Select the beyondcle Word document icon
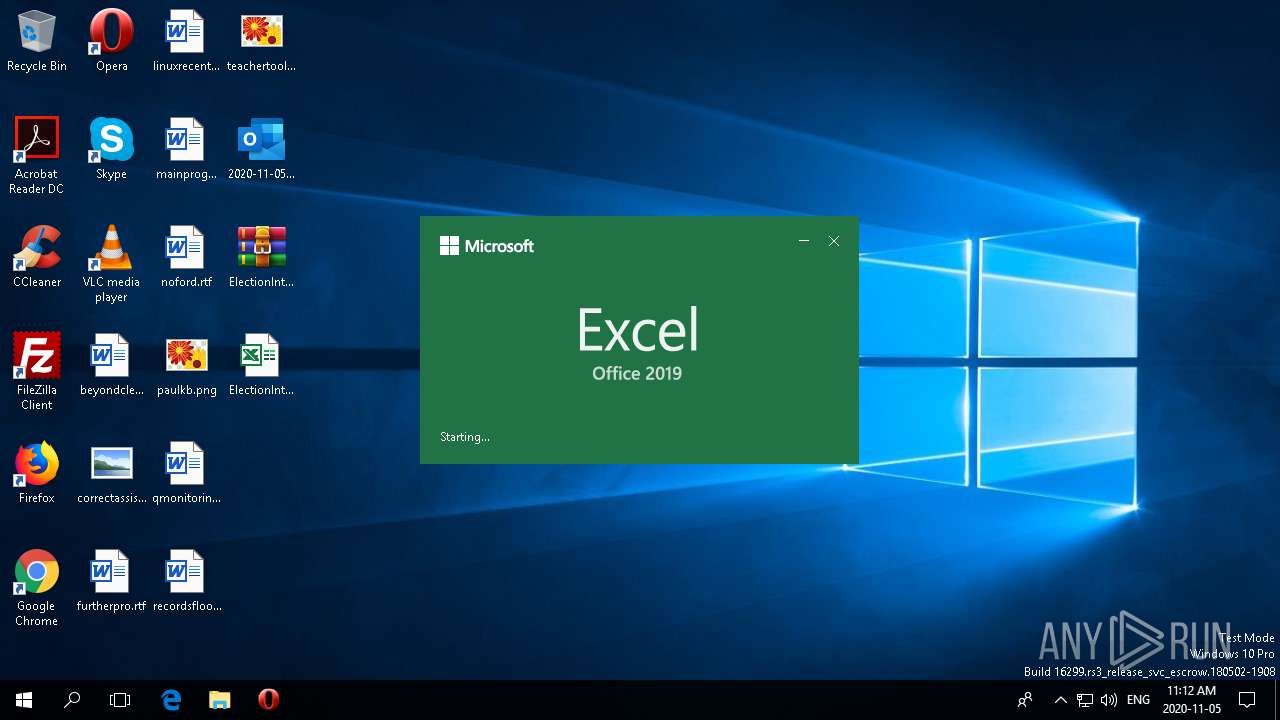This screenshot has width=1280, height=720. pos(111,365)
